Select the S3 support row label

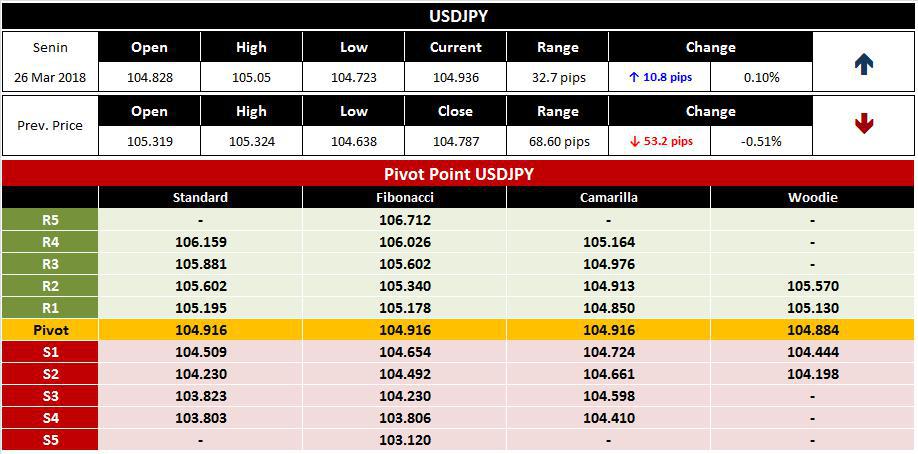pyautogui.click(x=50, y=396)
